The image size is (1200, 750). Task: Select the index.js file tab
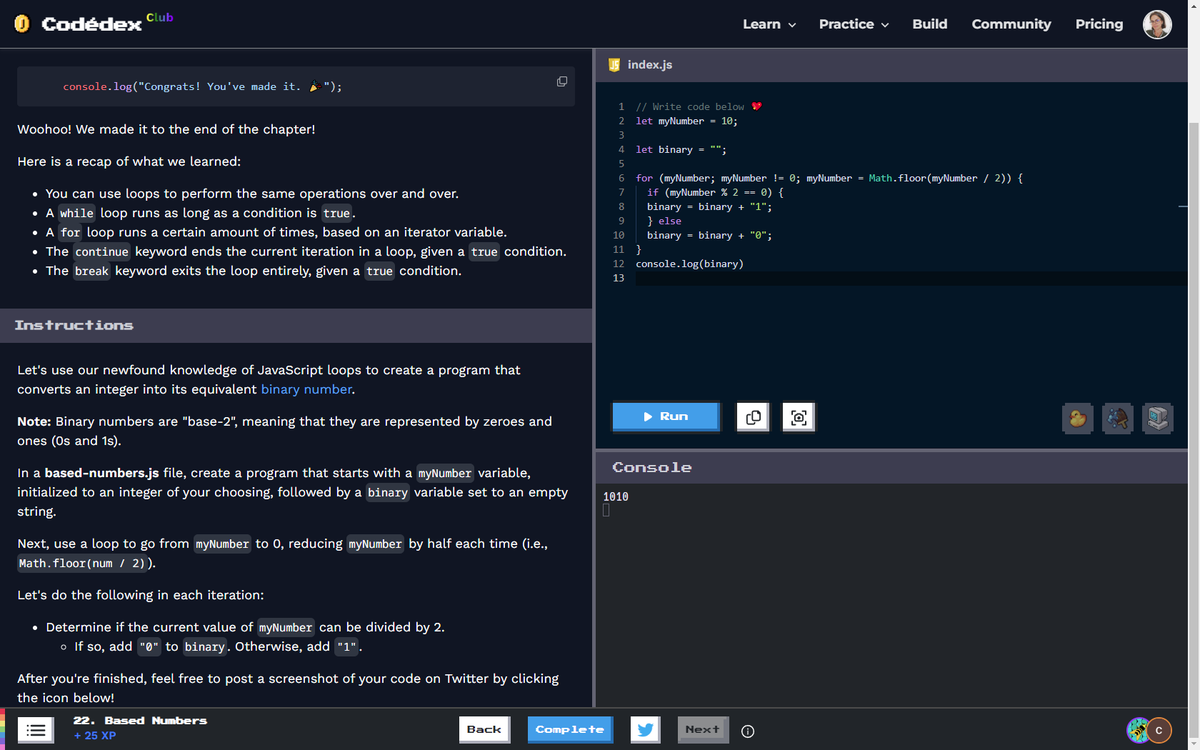tap(641, 64)
